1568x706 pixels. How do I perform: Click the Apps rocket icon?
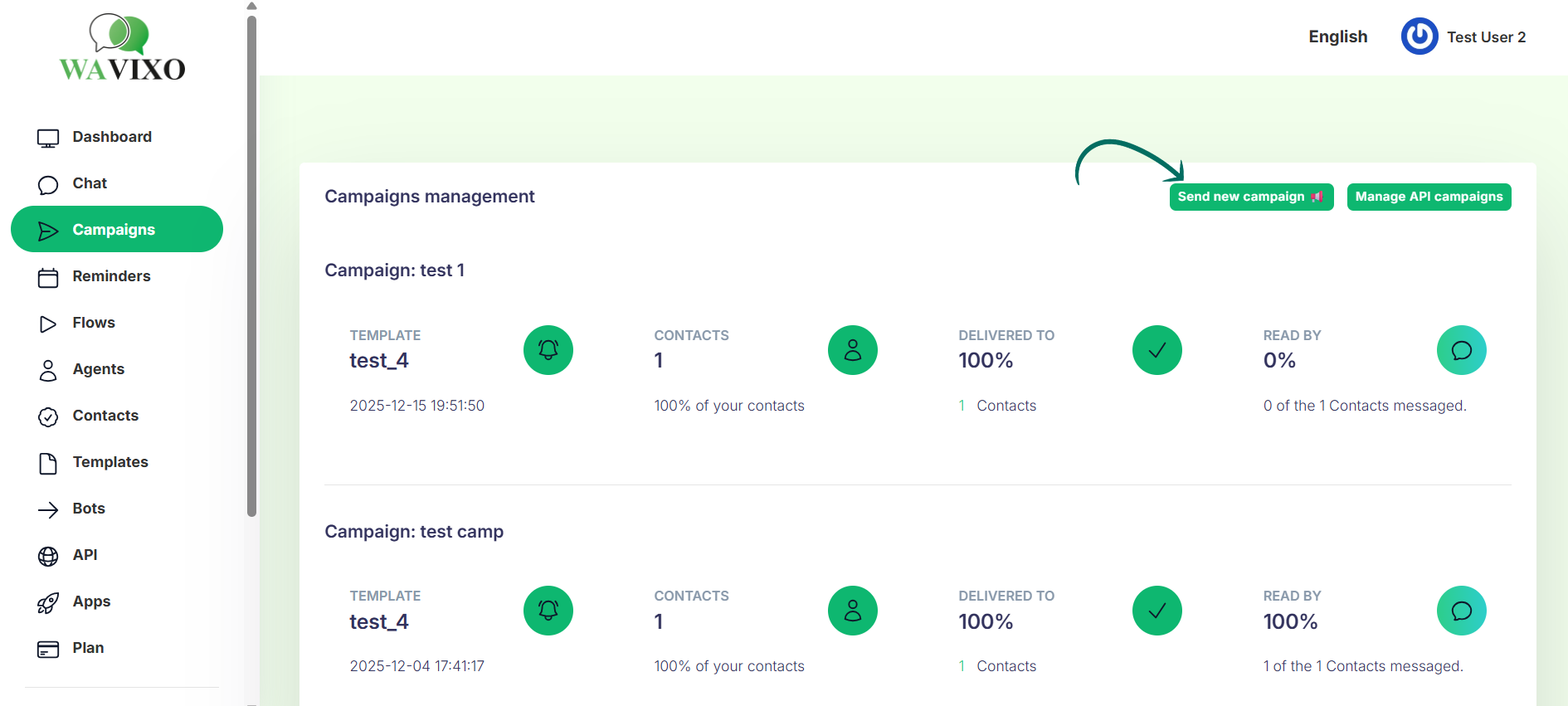click(x=48, y=602)
